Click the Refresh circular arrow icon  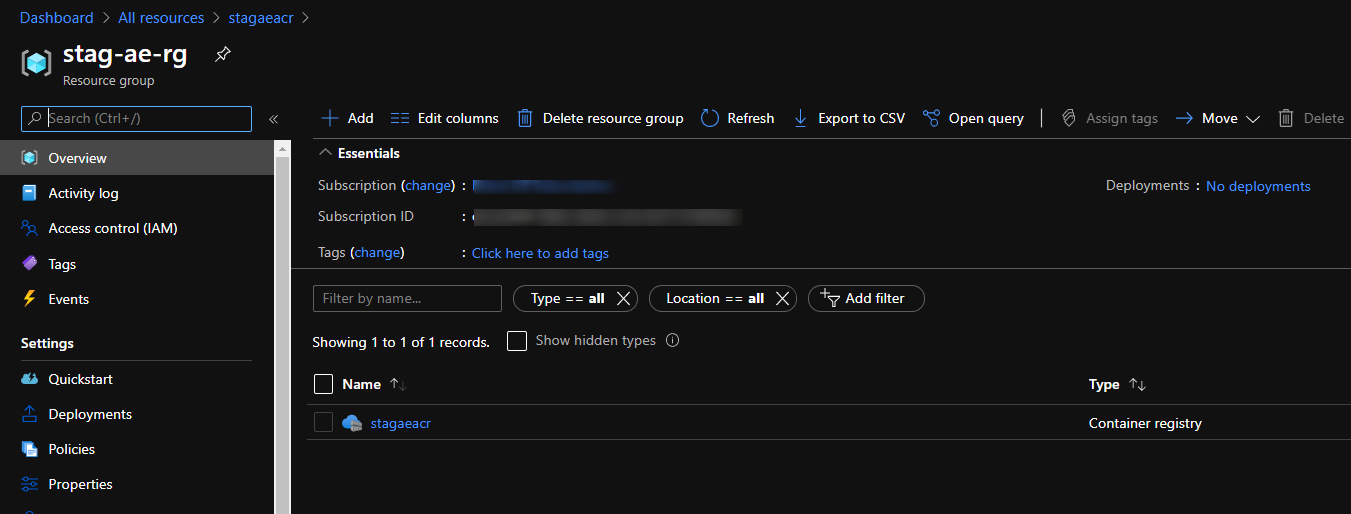click(x=710, y=118)
